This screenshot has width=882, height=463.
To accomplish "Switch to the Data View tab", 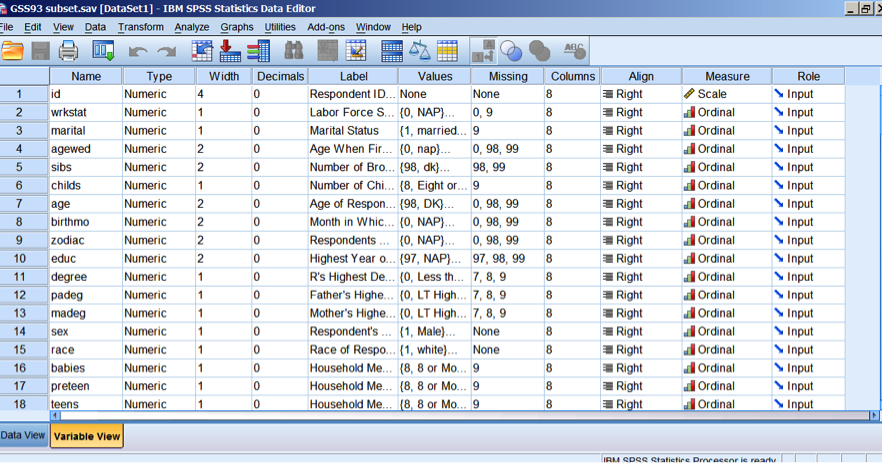I will 23,435.
